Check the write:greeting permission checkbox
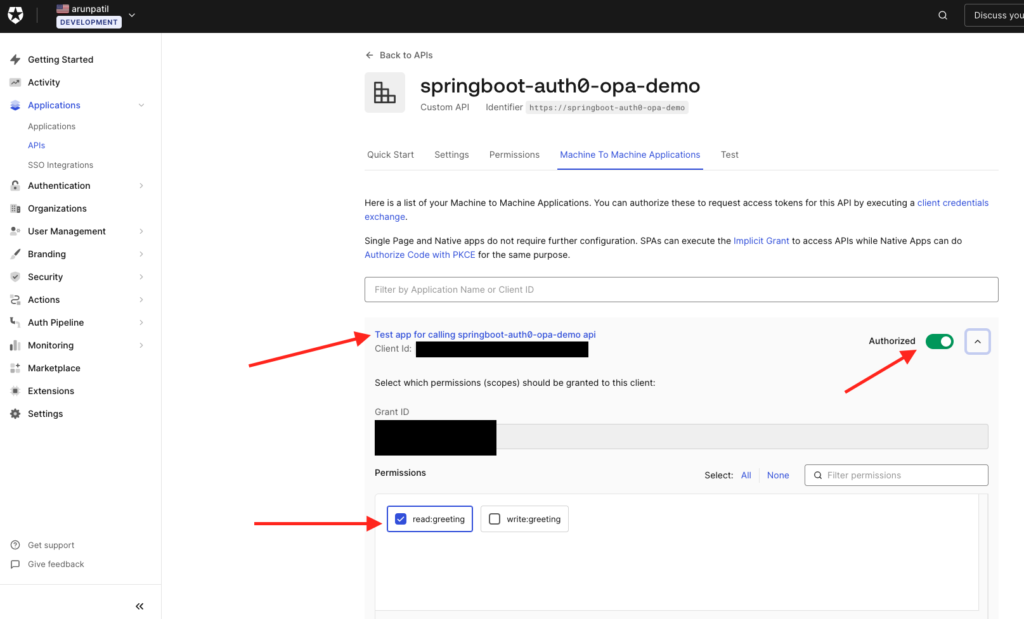 pos(494,519)
